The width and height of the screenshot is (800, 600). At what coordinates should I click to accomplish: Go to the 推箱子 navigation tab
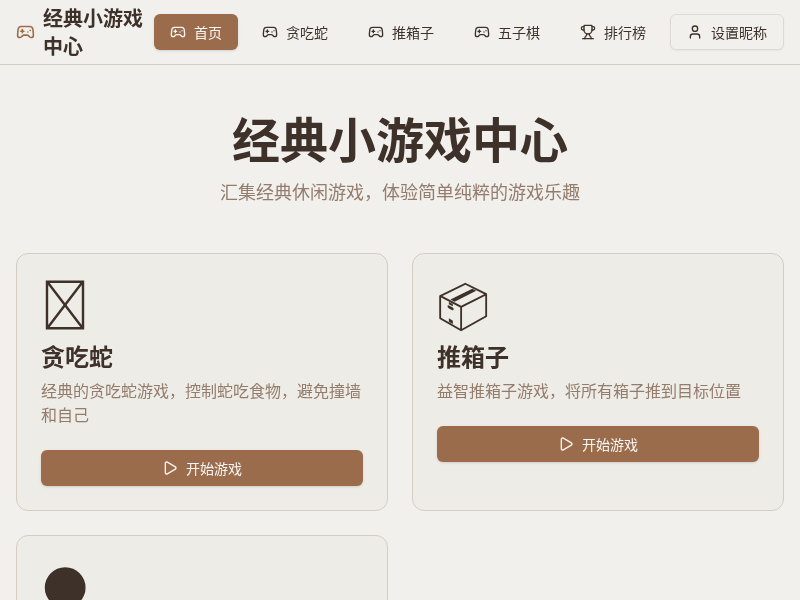[x=401, y=32]
